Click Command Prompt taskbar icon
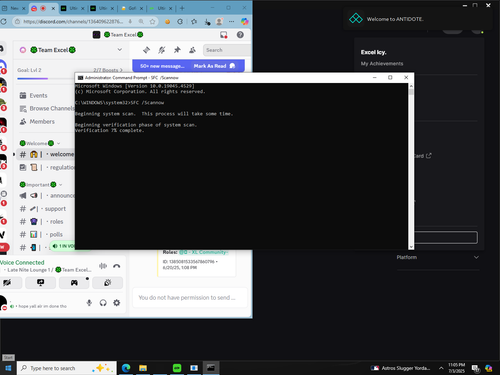This screenshot has height=375, width=500. click(x=211, y=368)
